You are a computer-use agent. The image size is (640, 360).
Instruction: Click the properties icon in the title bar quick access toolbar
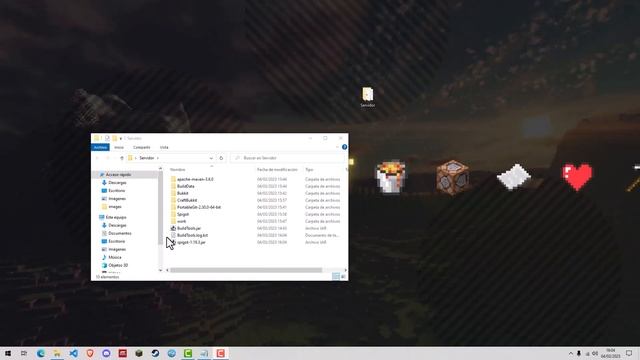[107, 138]
